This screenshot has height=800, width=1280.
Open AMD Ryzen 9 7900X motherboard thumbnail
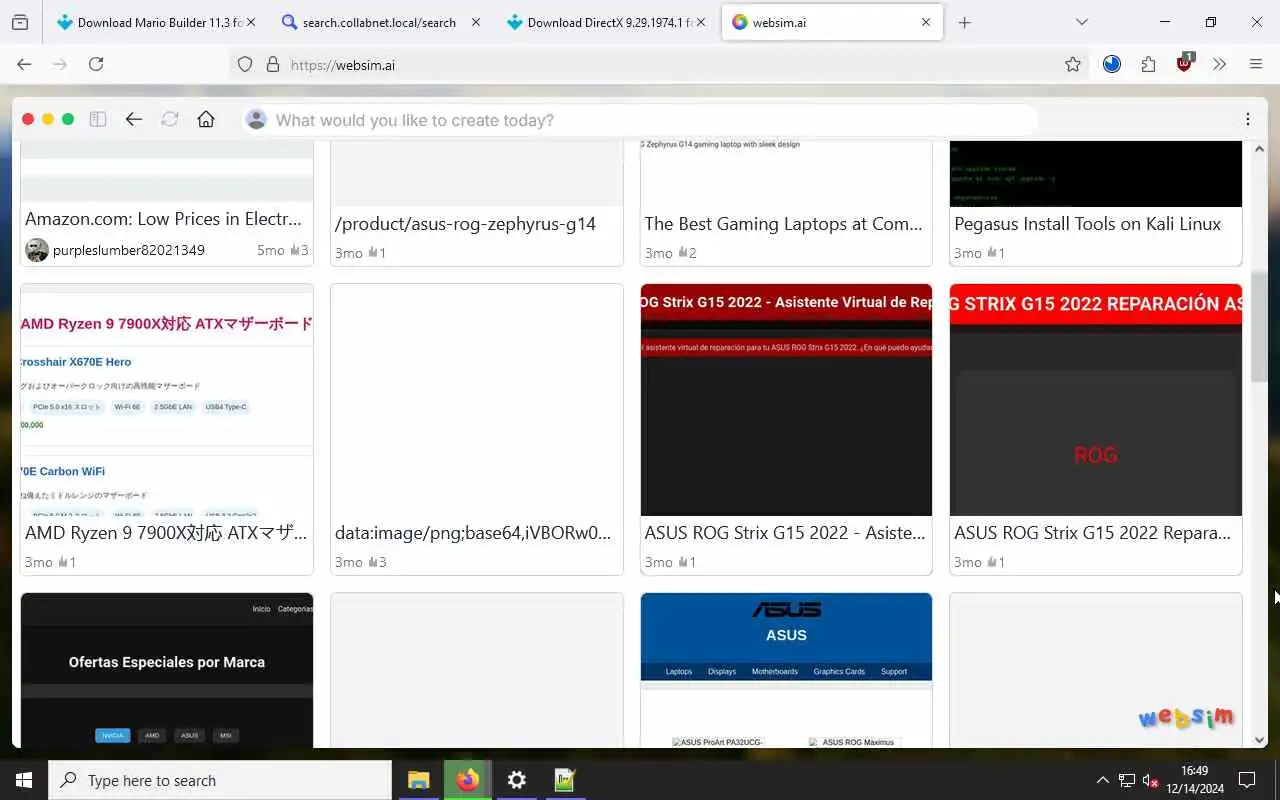point(167,400)
